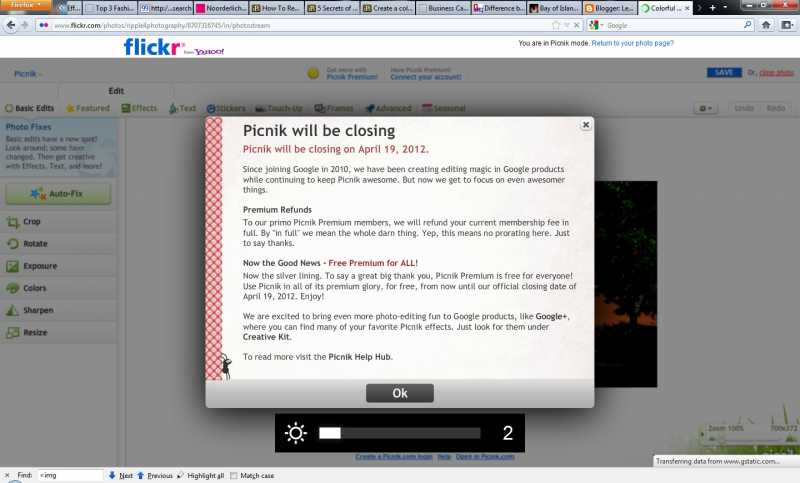Image resolution: width=800 pixels, height=483 pixels.
Task: Switch to the Seasonal tab
Action: pos(444,108)
